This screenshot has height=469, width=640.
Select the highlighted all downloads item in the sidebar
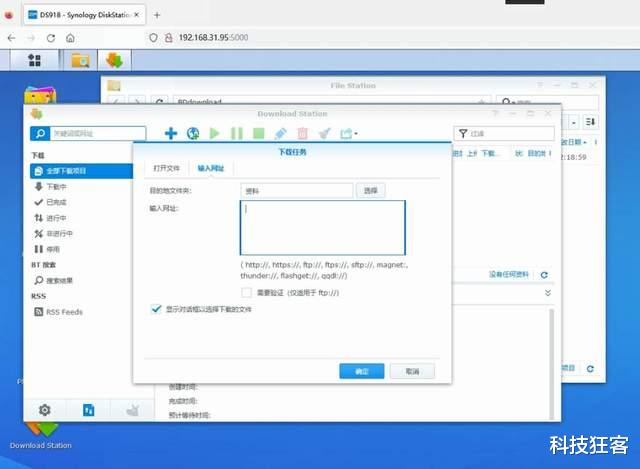(82, 171)
